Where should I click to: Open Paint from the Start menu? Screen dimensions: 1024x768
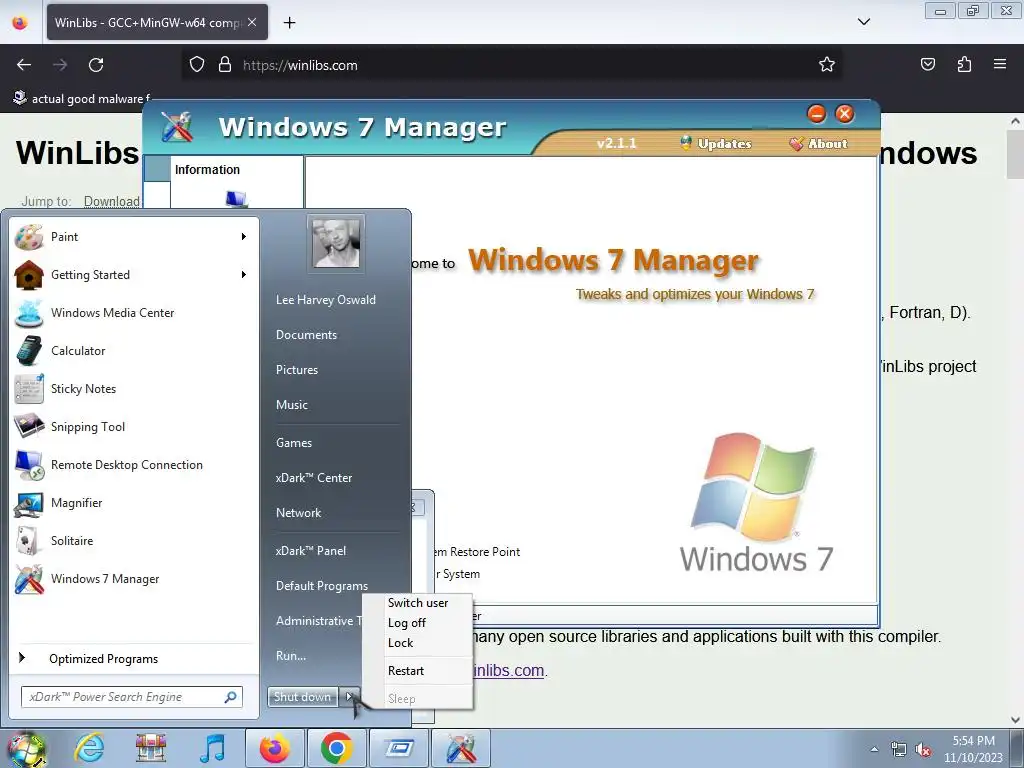134,236
